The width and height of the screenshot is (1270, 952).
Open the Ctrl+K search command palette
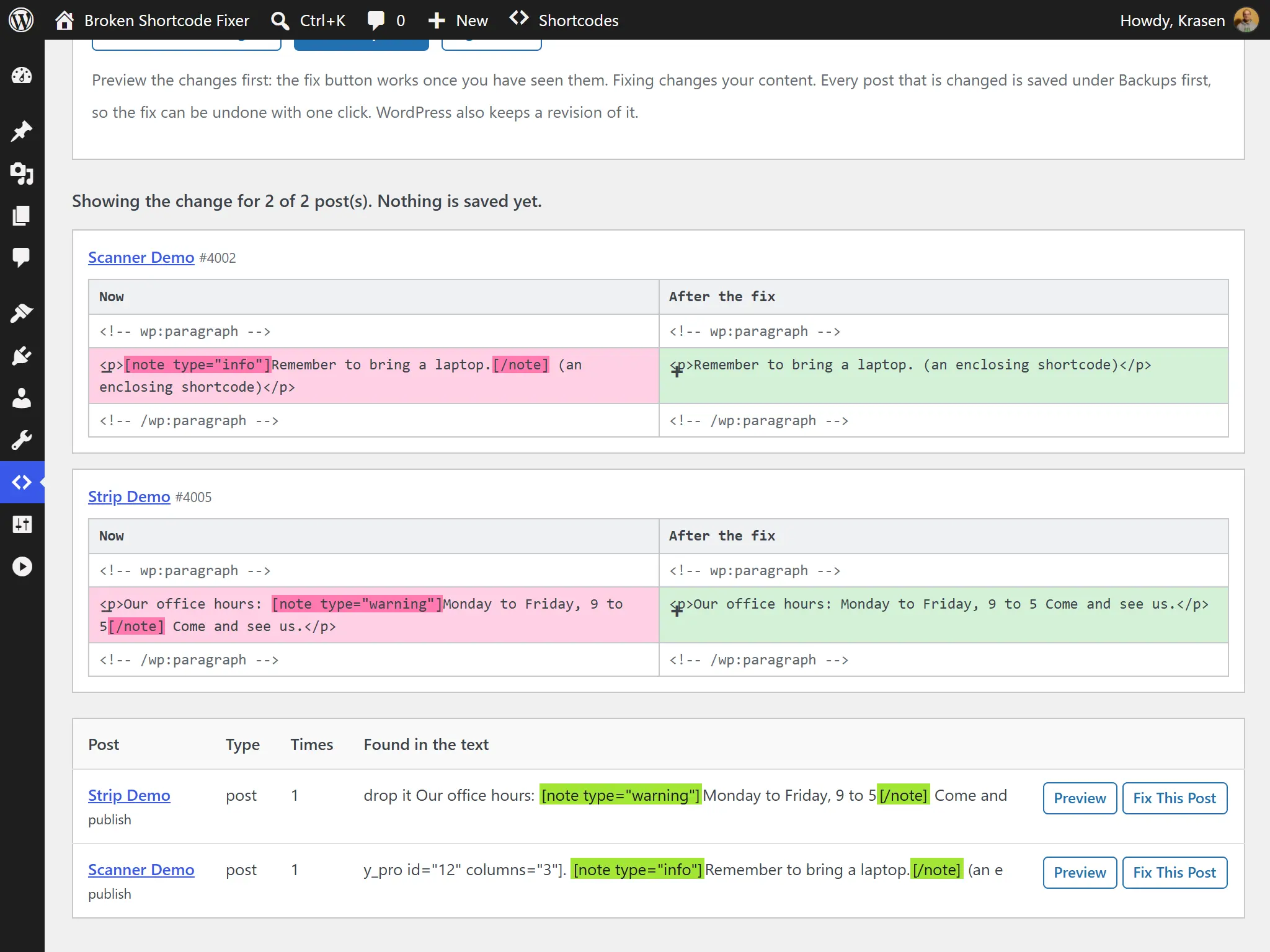pyautogui.click(x=308, y=20)
